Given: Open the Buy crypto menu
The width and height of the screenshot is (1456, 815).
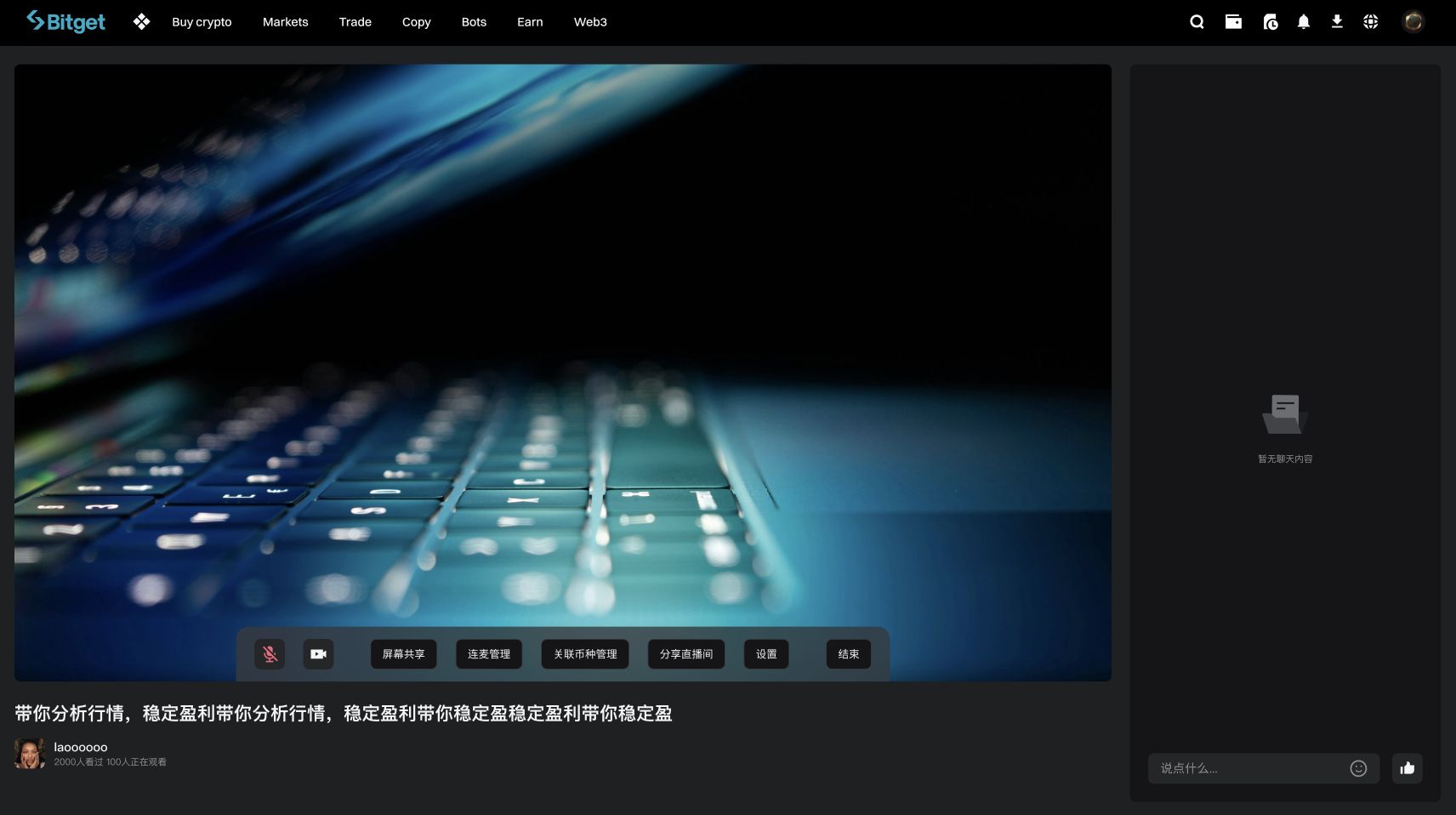Looking at the screenshot, I should (202, 22).
